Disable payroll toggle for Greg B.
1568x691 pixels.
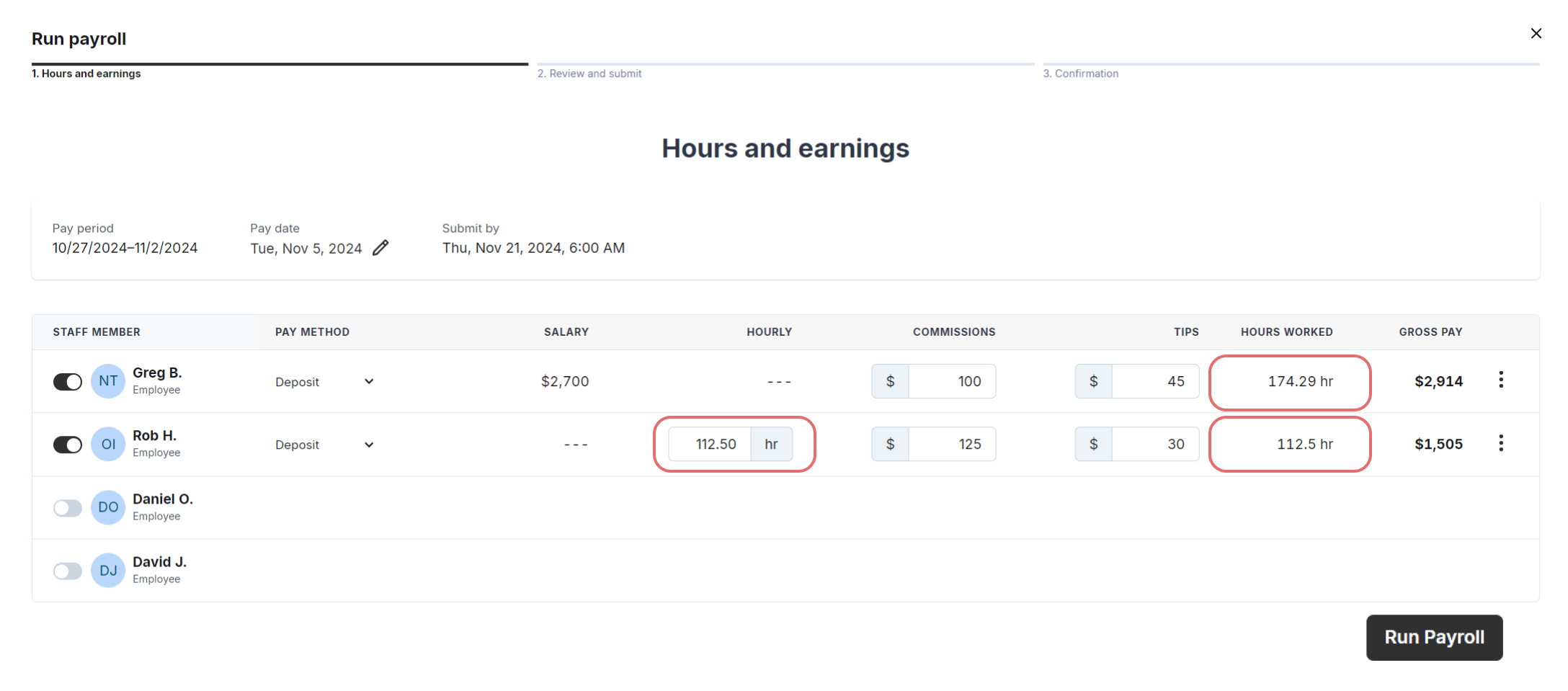[68, 382]
